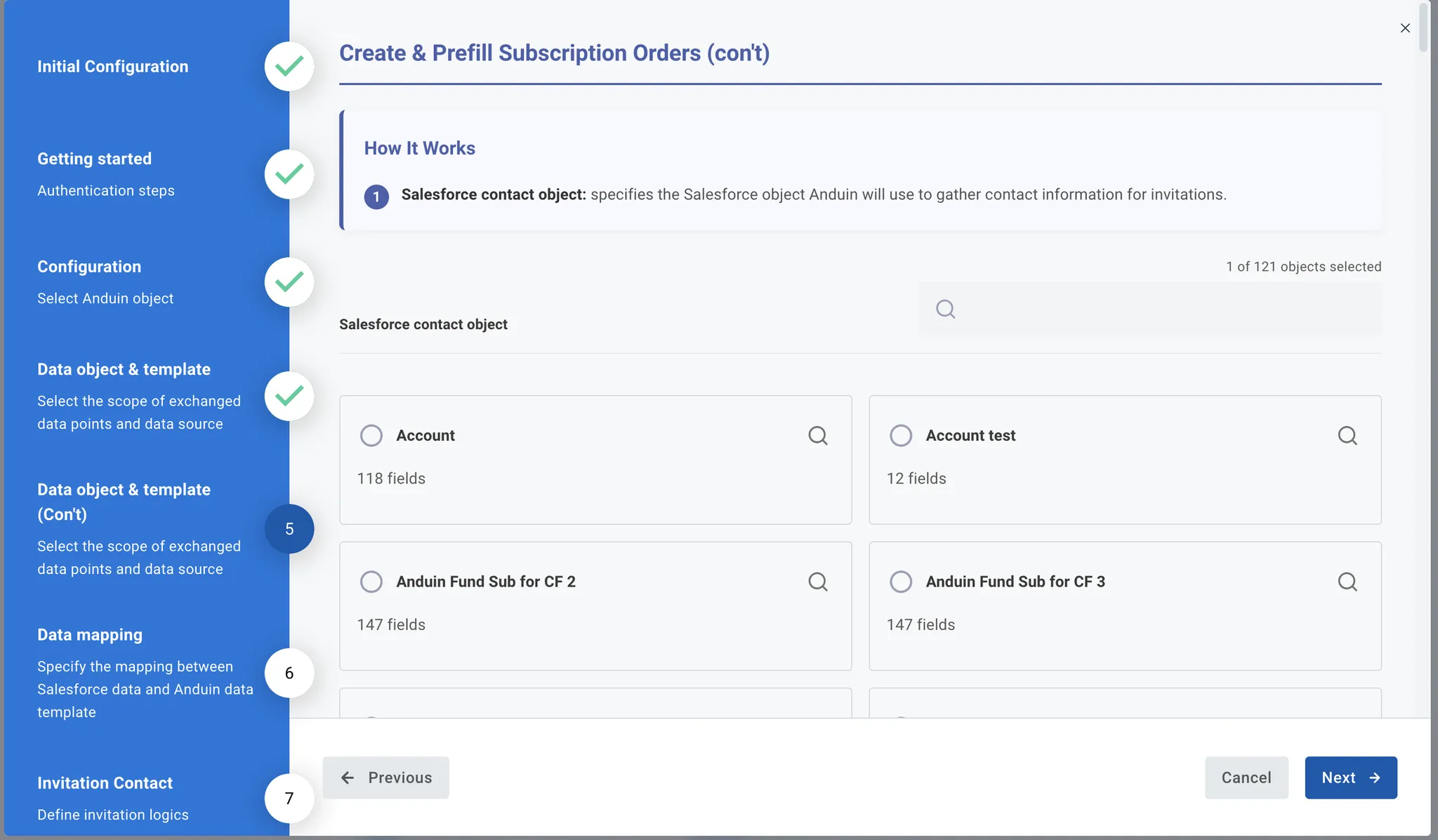Click the Configuration step checkmark

pyautogui.click(x=289, y=282)
